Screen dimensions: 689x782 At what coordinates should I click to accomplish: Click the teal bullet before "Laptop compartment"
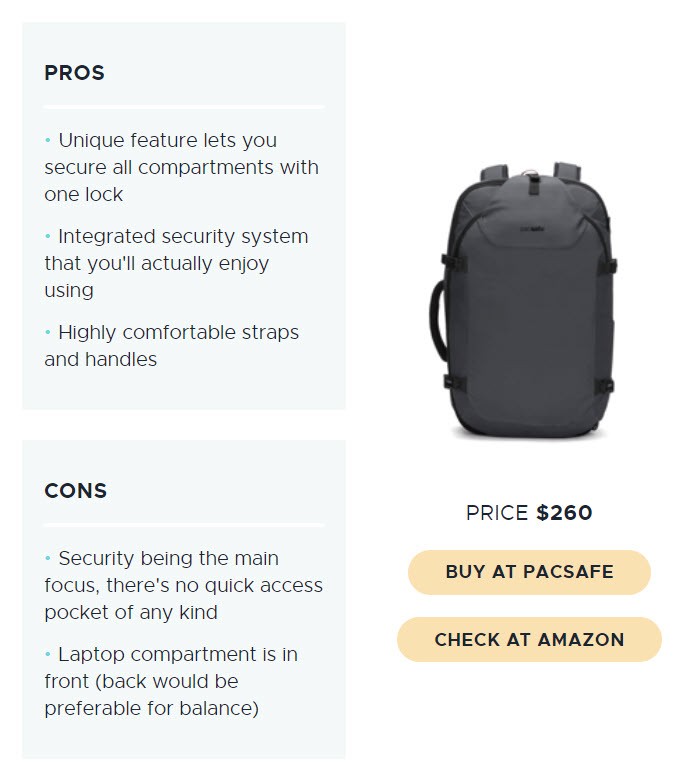tap(47, 654)
